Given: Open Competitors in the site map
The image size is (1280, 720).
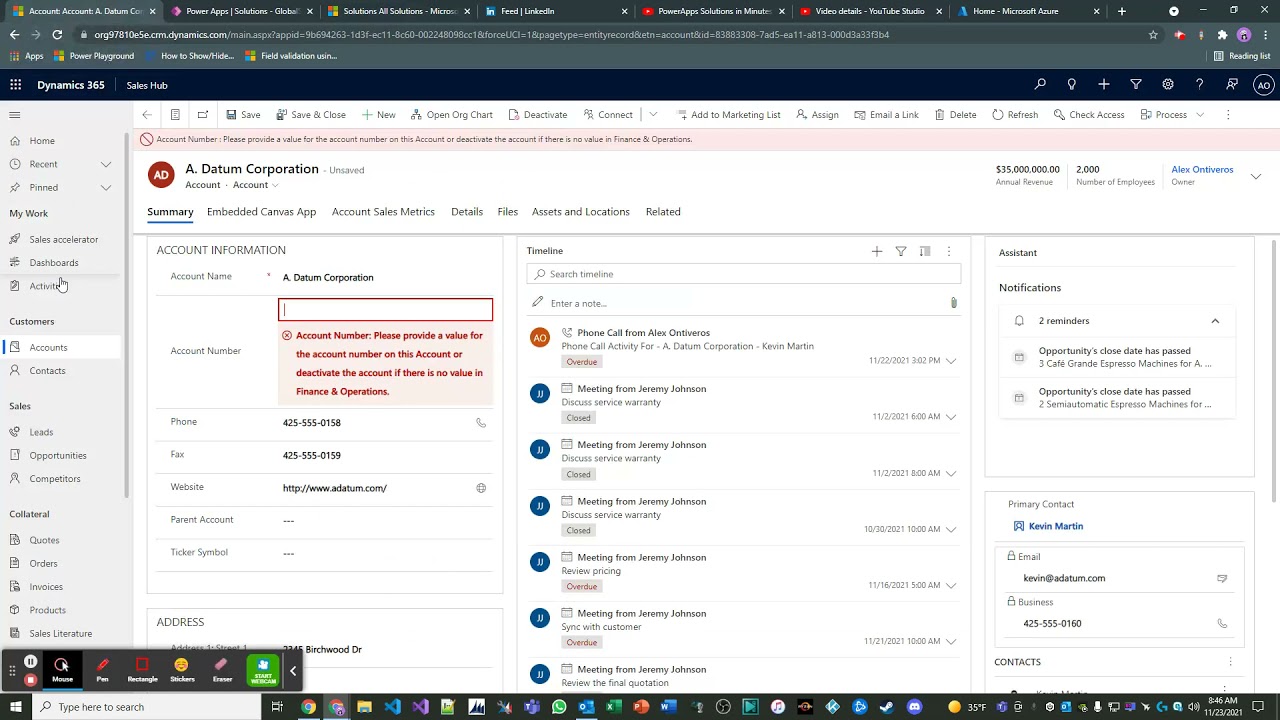Looking at the screenshot, I should click(x=55, y=479).
